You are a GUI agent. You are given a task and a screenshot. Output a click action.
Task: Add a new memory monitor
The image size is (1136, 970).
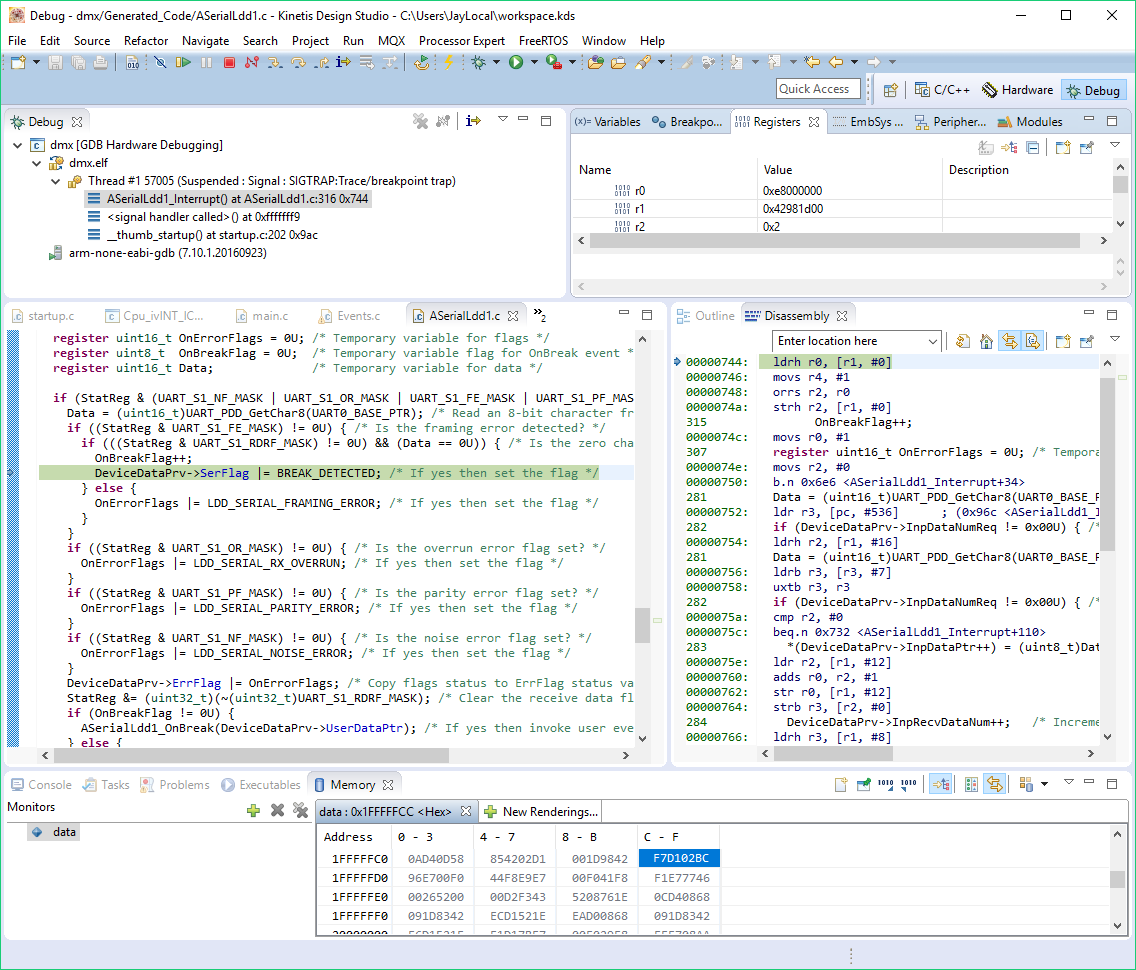(254, 810)
